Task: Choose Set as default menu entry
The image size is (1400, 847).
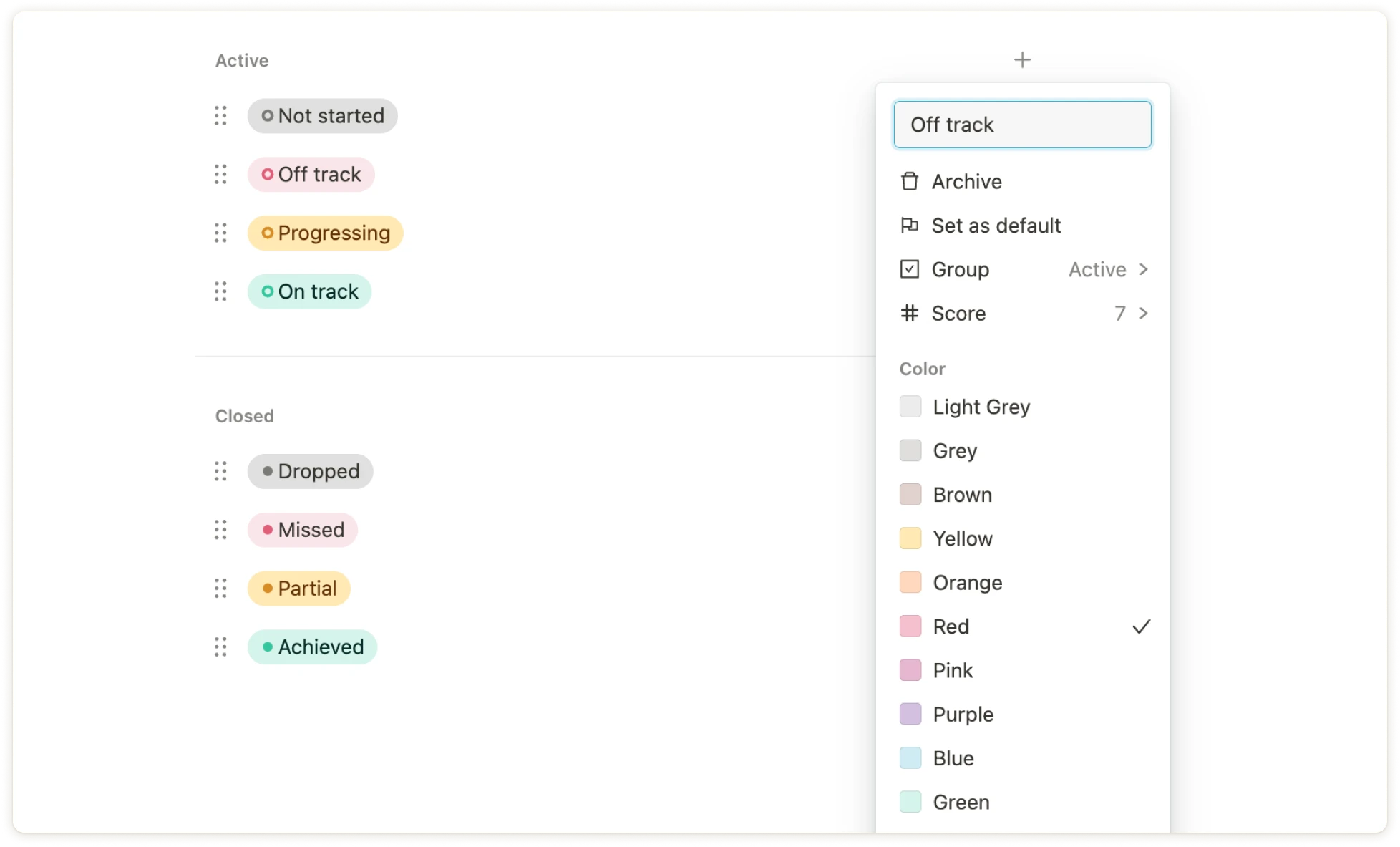Action: tap(996, 226)
